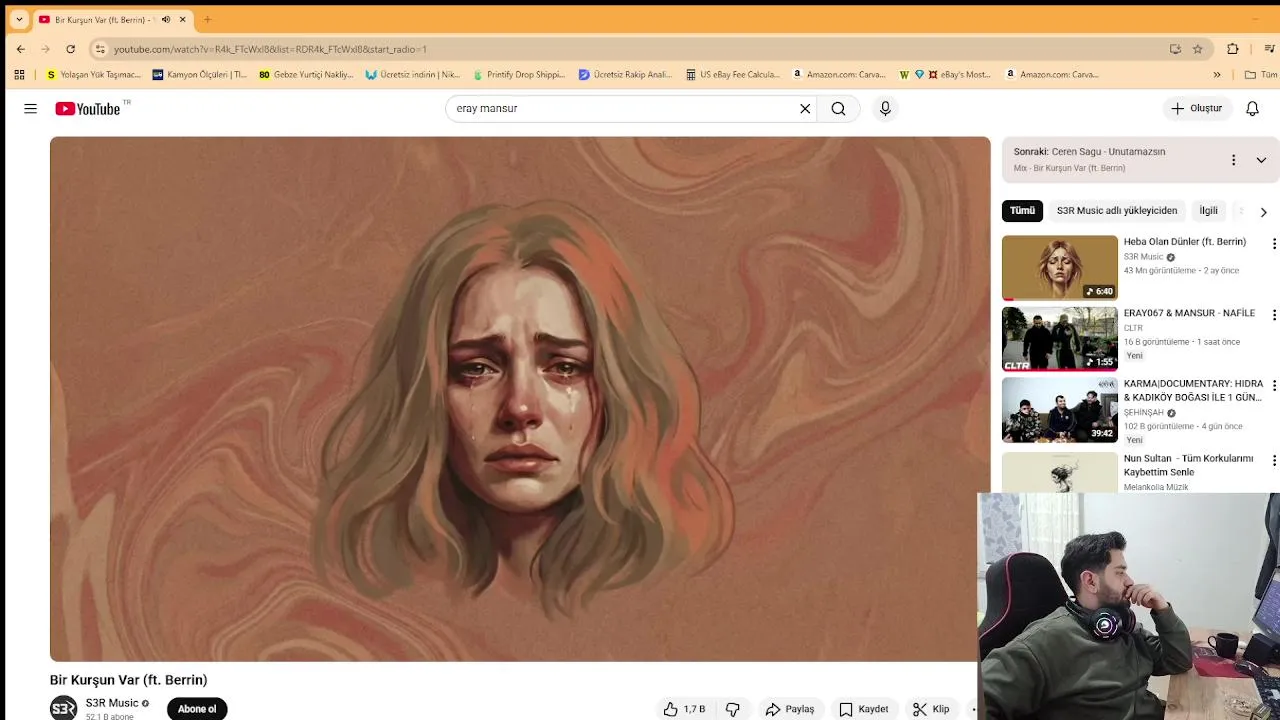
Task: Go back in the browser
Action: pos(21,49)
